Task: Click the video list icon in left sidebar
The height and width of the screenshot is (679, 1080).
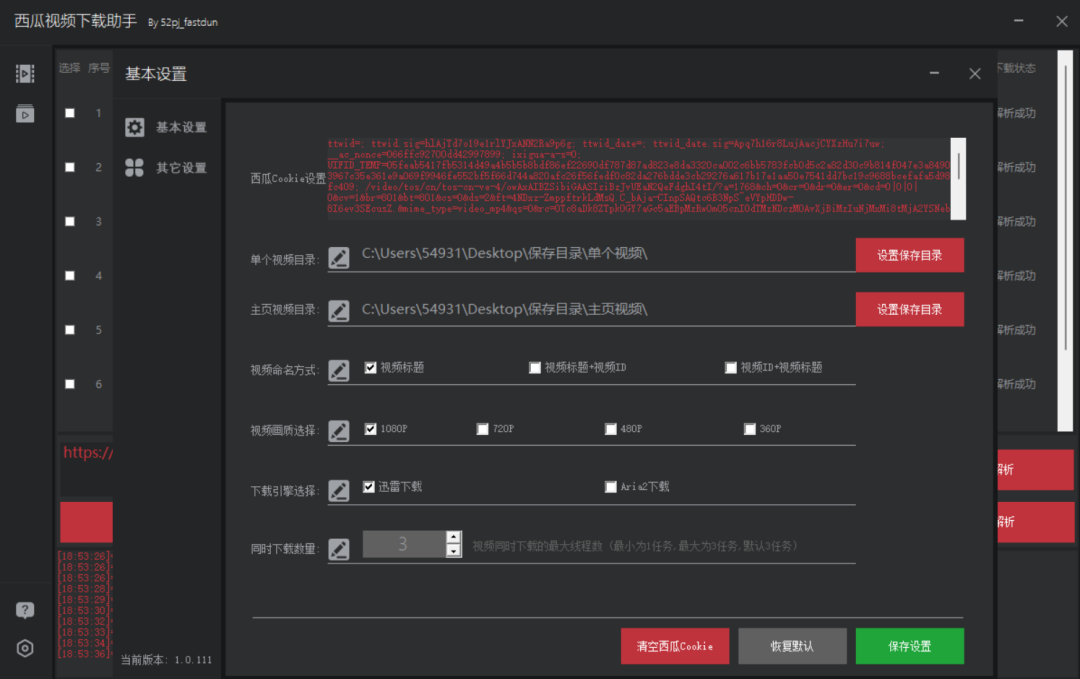Action: tap(25, 74)
